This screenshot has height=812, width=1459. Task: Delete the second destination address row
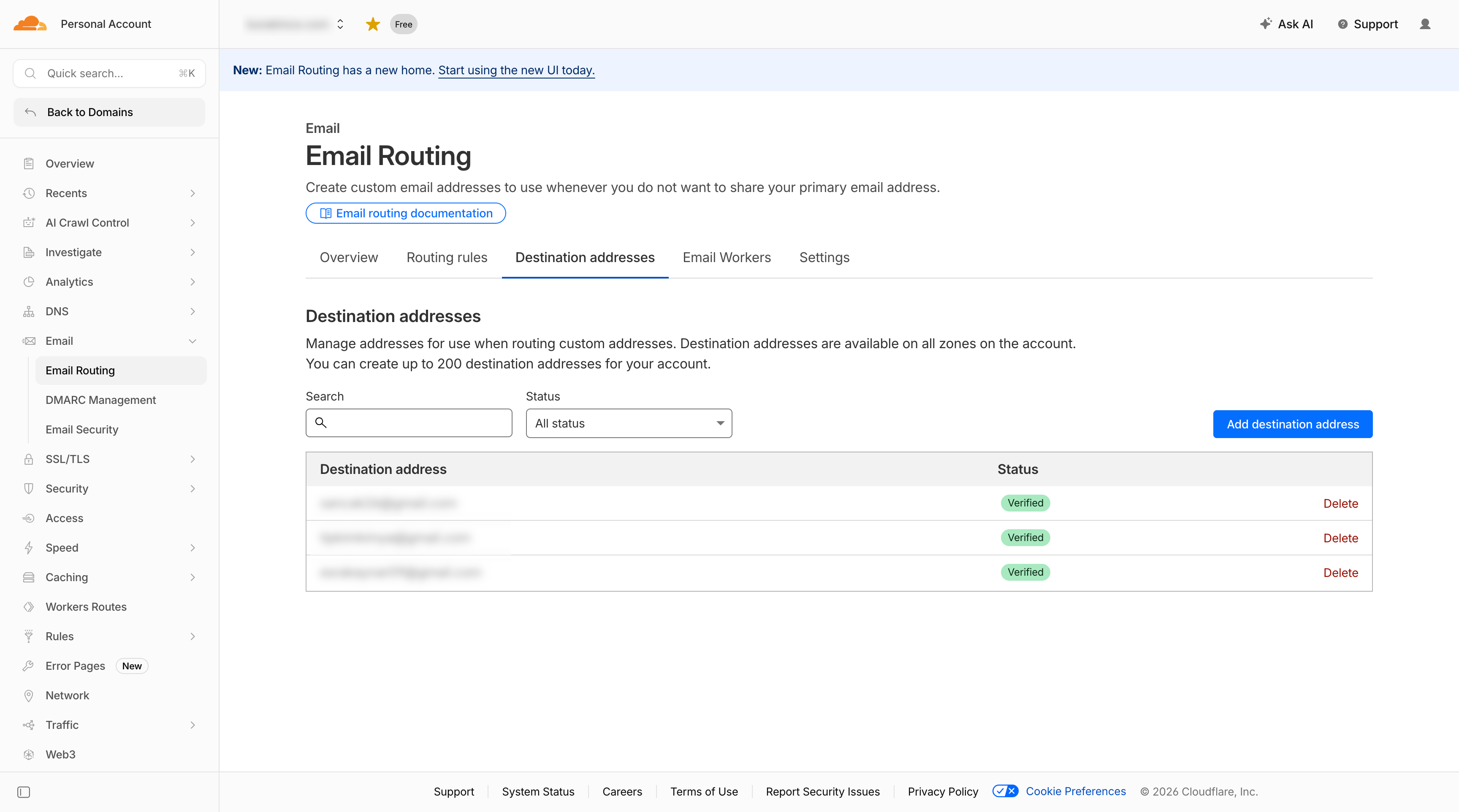(1341, 538)
